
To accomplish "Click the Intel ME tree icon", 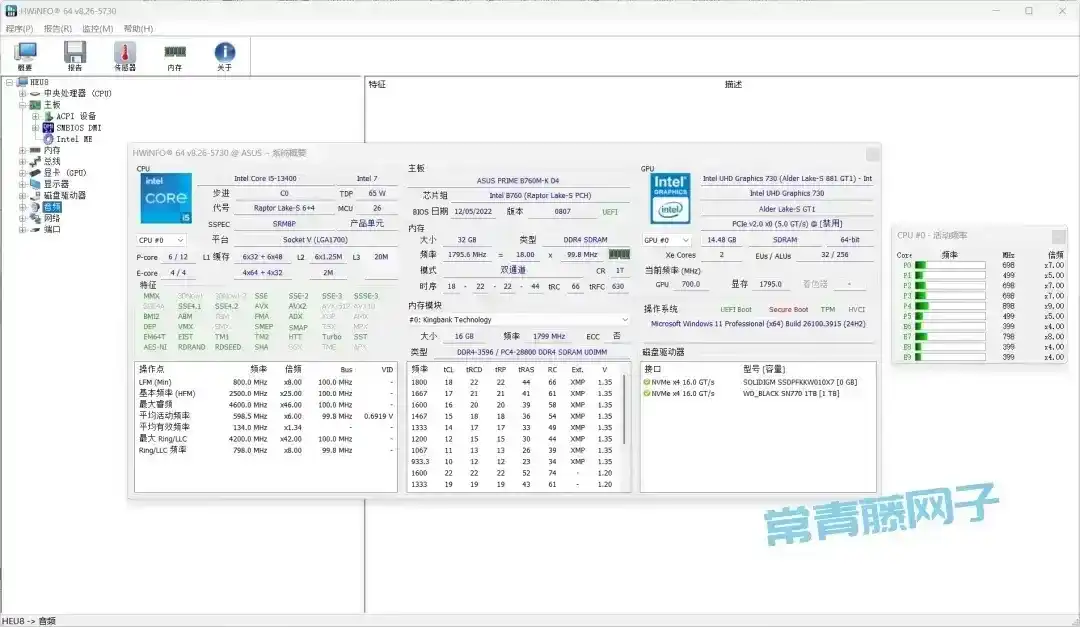I will (x=48, y=139).
